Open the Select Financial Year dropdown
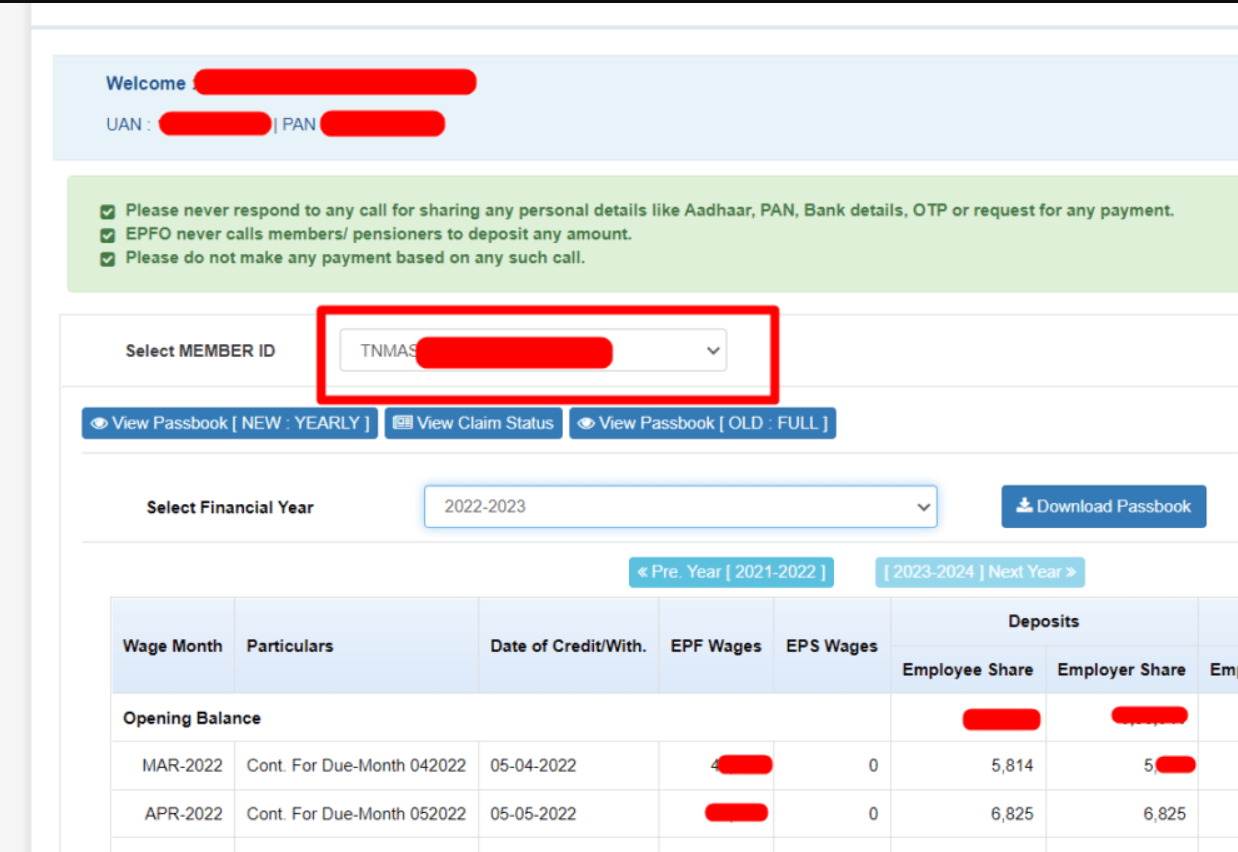Viewport: 1238px width, 852px height. (x=680, y=507)
